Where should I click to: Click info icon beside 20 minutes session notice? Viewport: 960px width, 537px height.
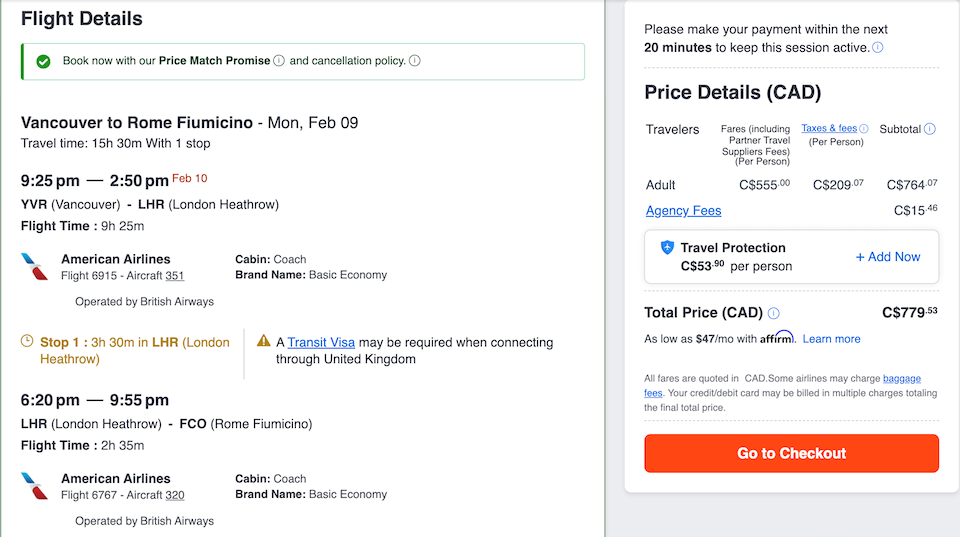coord(877,48)
